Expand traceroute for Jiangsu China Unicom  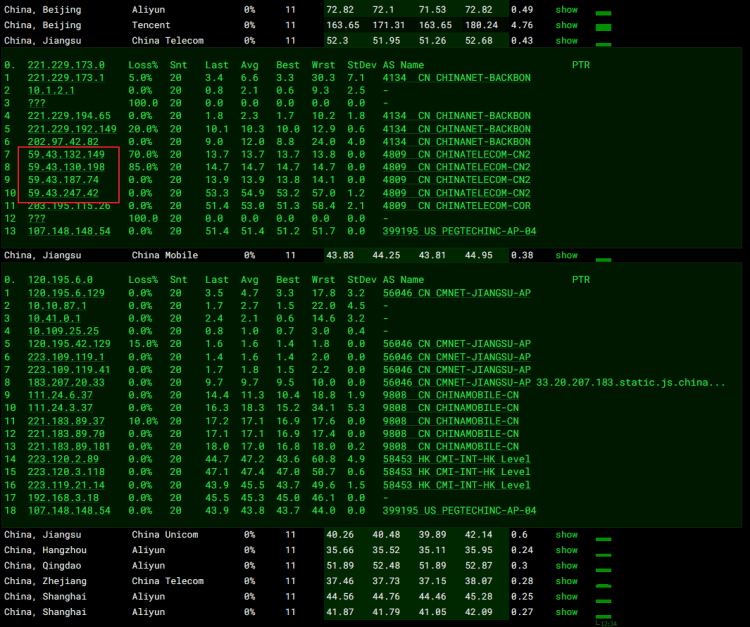pyautogui.click(x=567, y=534)
